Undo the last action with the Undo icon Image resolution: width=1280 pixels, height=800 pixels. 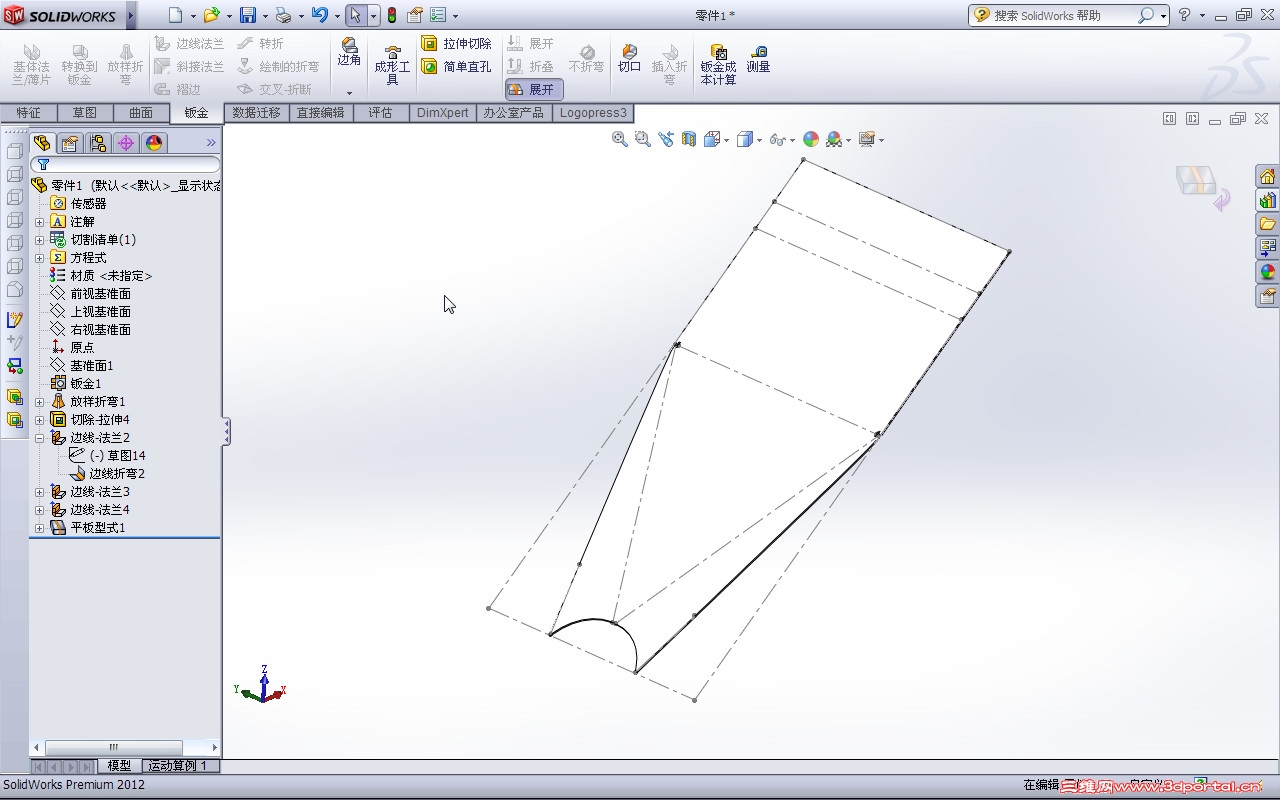pyautogui.click(x=319, y=15)
